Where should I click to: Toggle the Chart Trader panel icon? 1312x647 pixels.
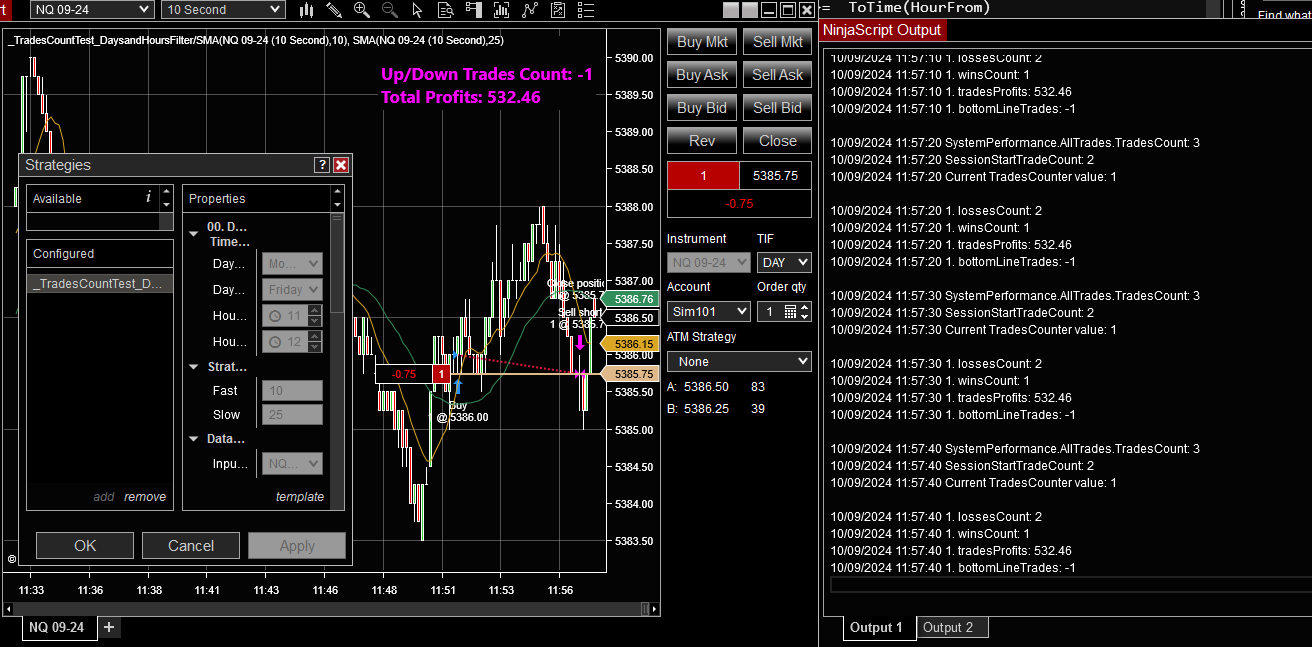[473, 11]
